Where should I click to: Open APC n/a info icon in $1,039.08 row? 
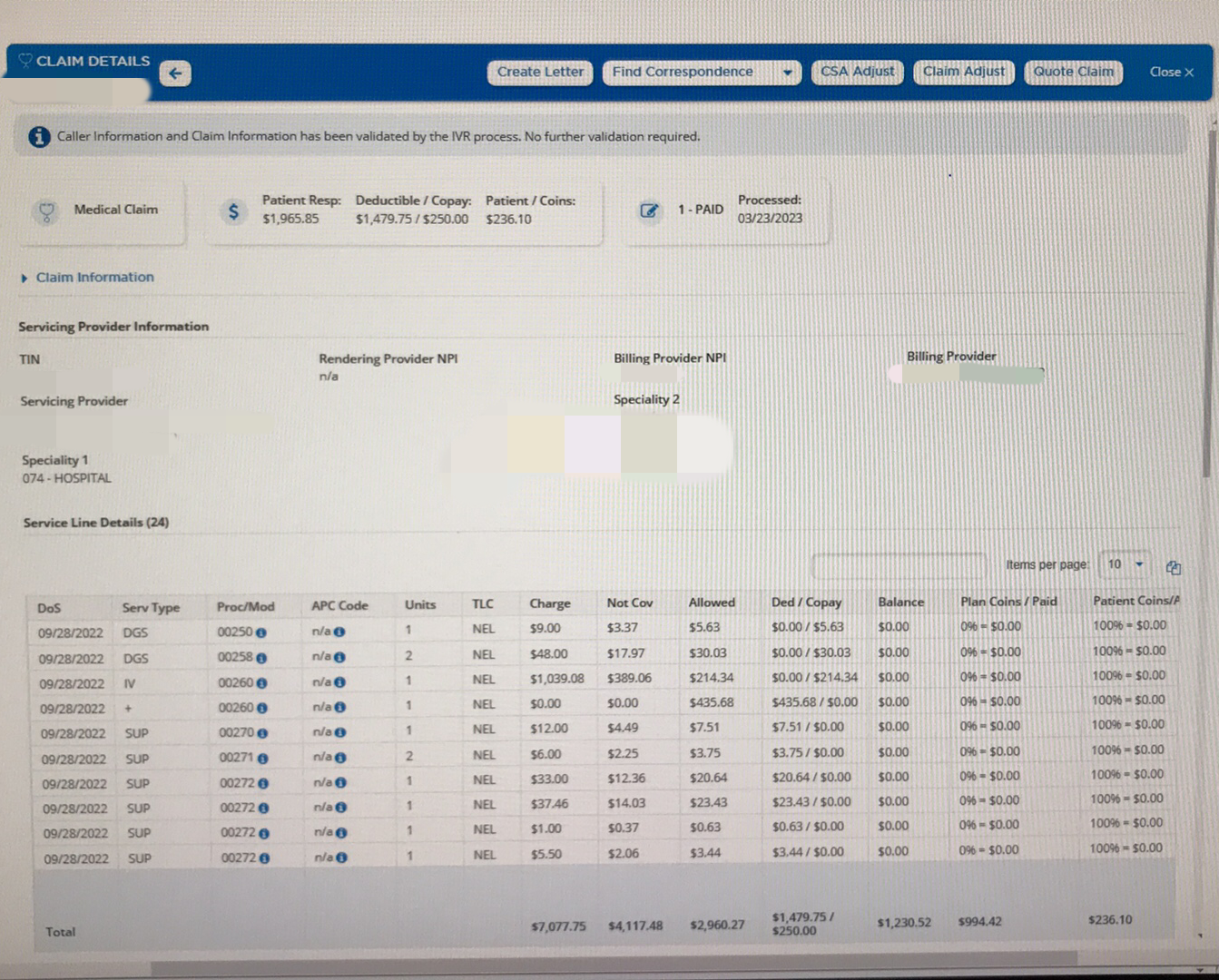339,681
